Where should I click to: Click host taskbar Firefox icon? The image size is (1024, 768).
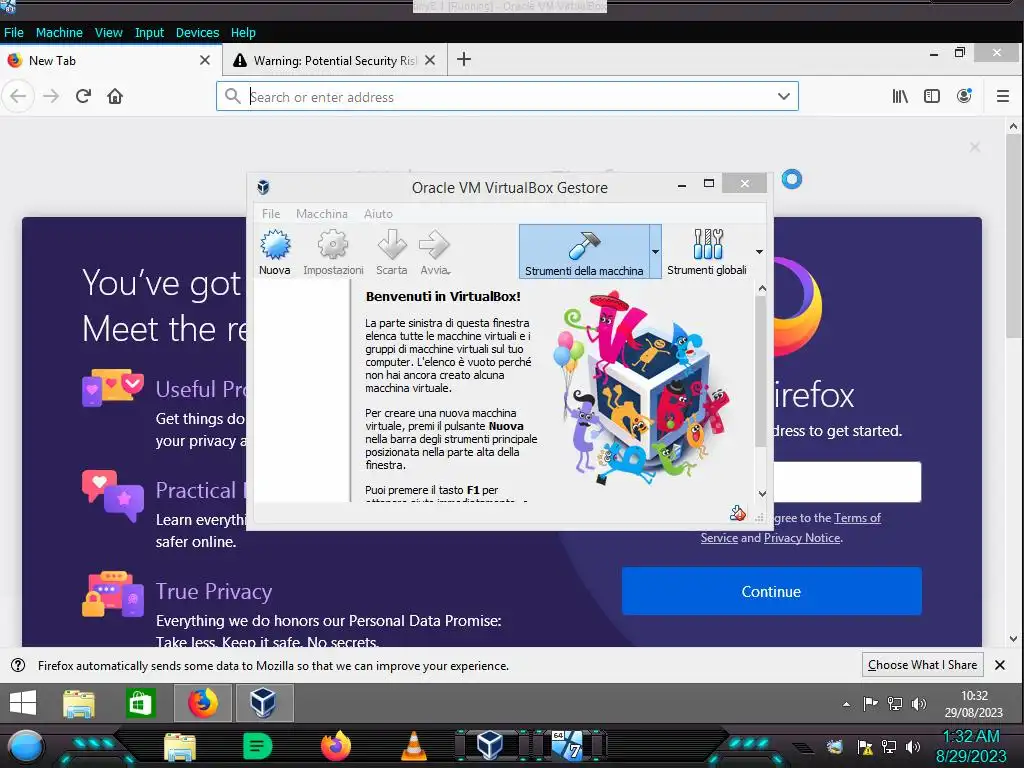(336, 746)
